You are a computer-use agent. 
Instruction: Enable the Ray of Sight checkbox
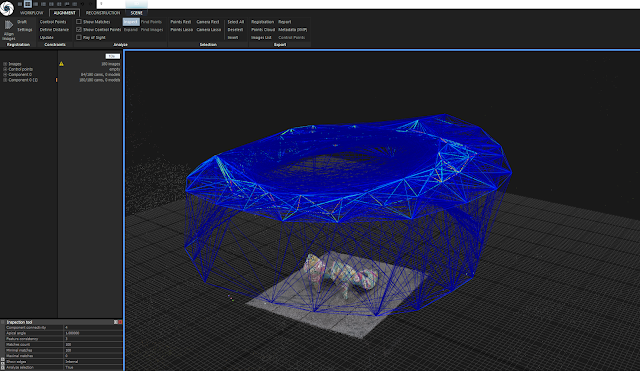point(79,37)
